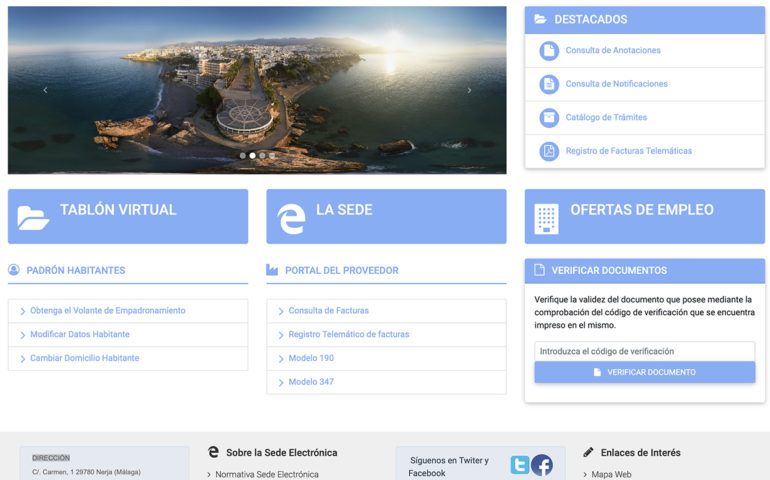Click the Verificar Documentos header file icon
The image size is (770, 480).
[x=539, y=270]
